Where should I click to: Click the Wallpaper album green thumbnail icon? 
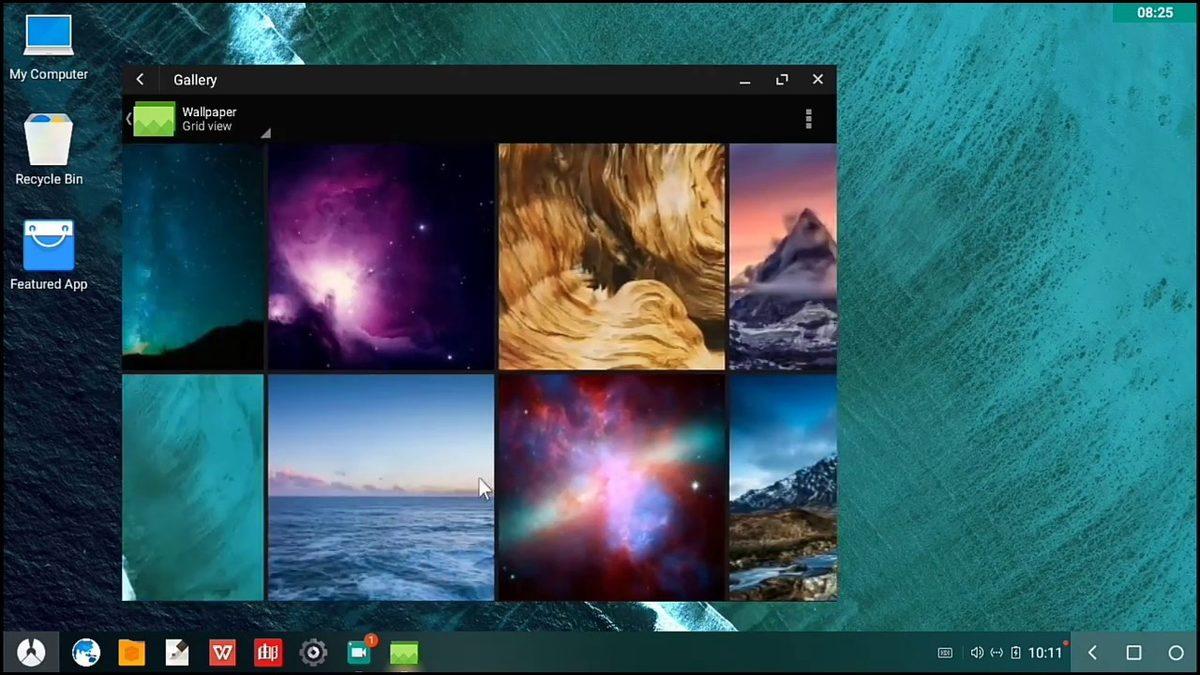[x=155, y=119]
